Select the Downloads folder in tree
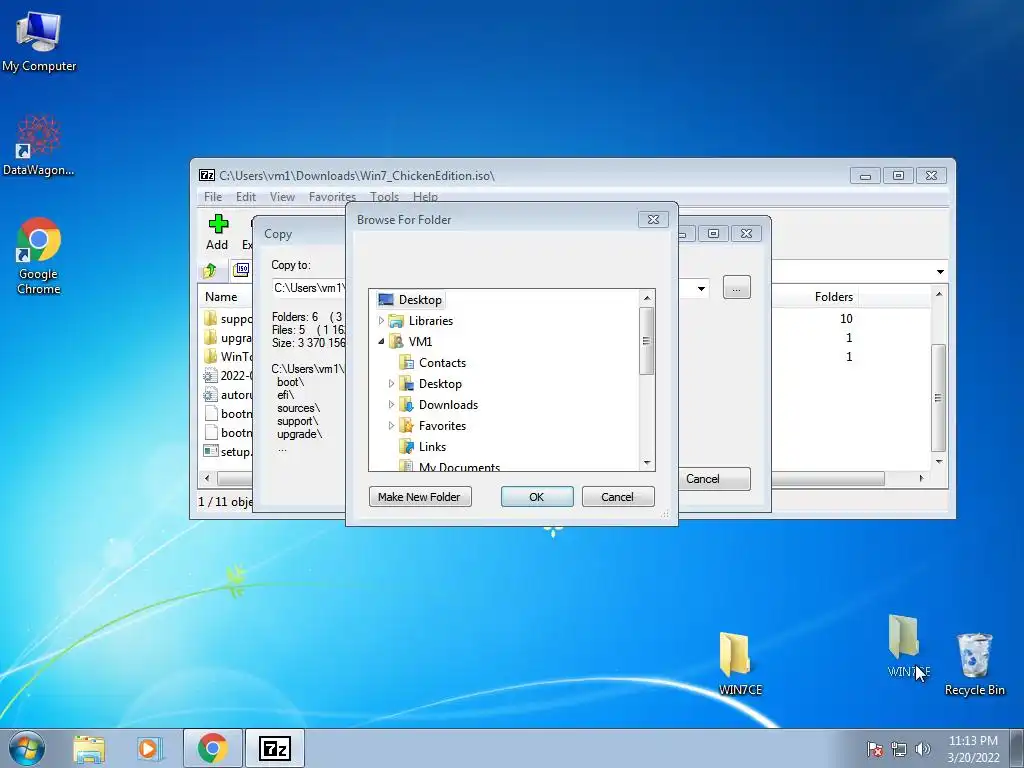The height and width of the screenshot is (768, 1024). point(438,404)
